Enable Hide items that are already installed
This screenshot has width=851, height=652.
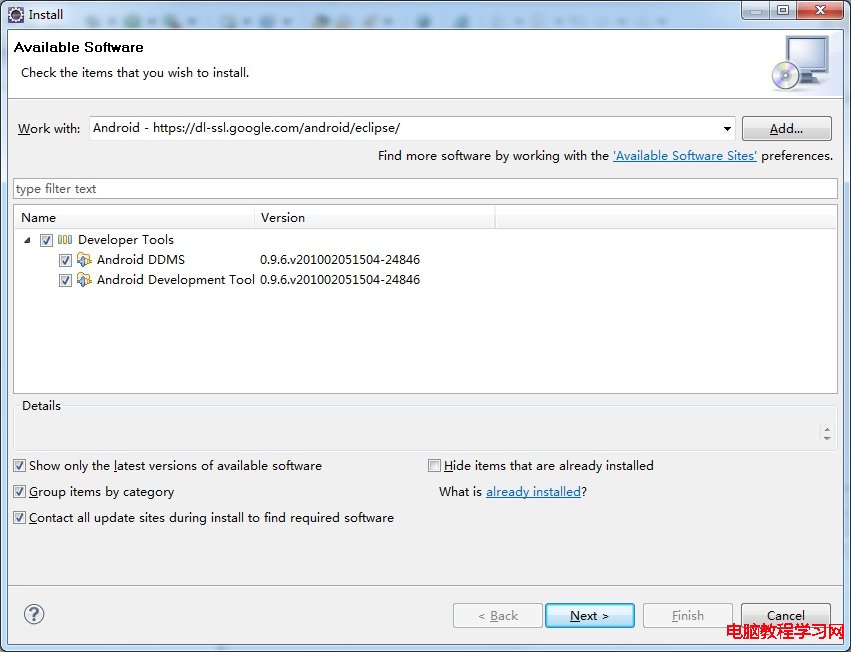point(434,466)
